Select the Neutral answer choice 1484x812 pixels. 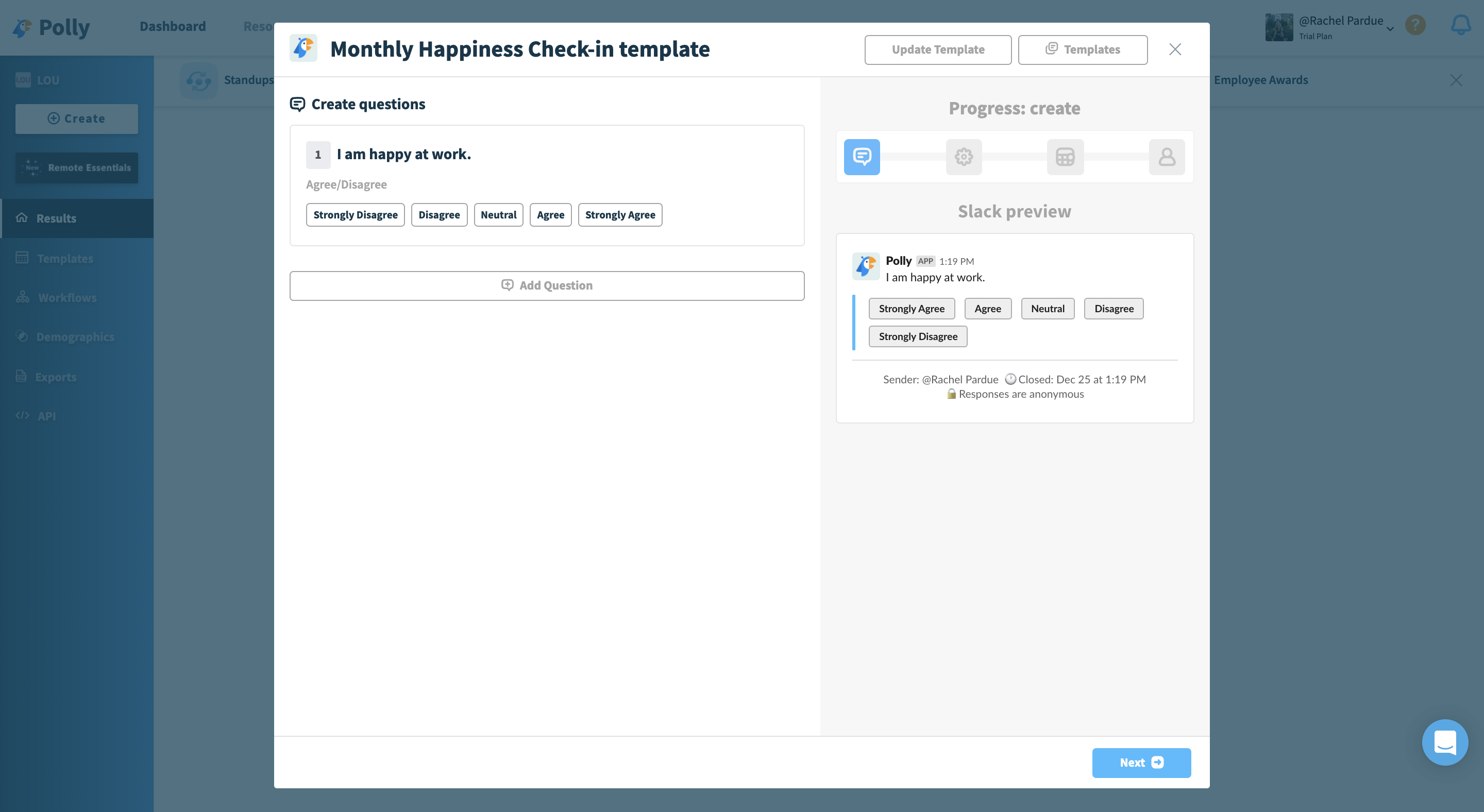(x=497, y=214)
